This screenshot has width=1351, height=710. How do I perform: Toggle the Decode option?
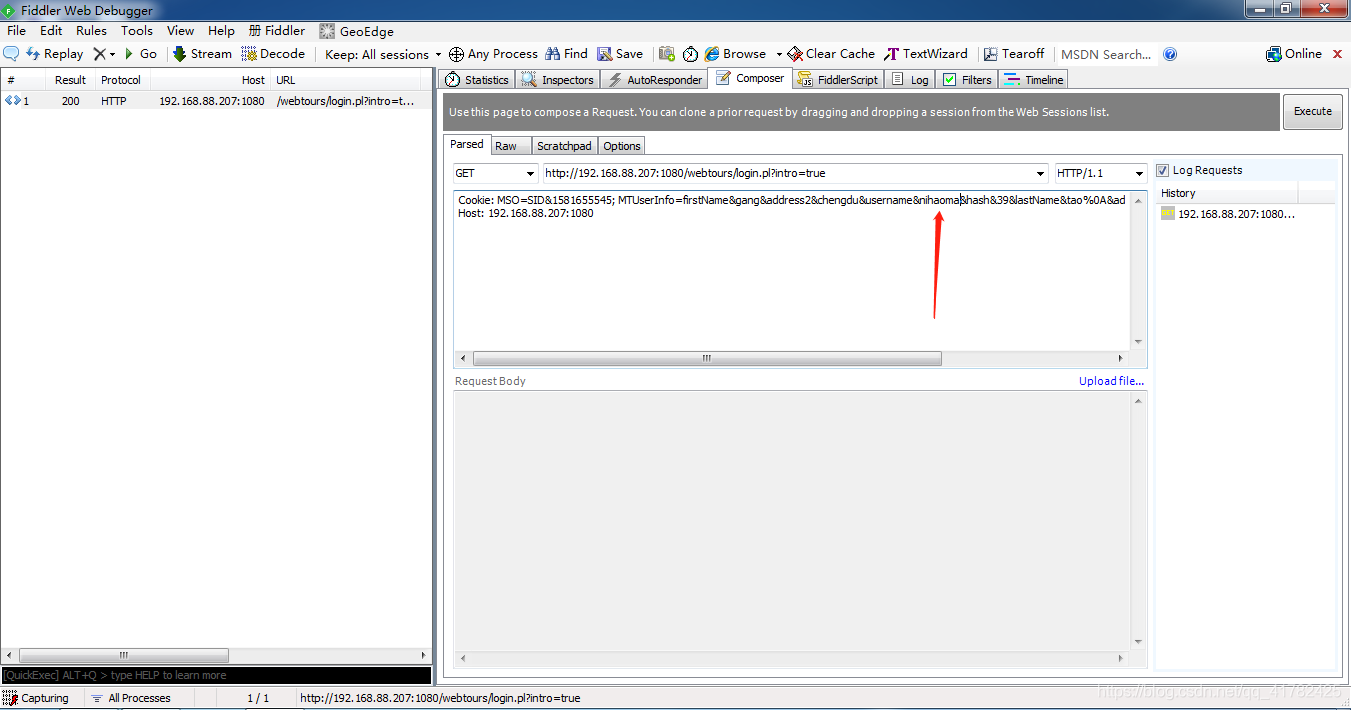273,54
